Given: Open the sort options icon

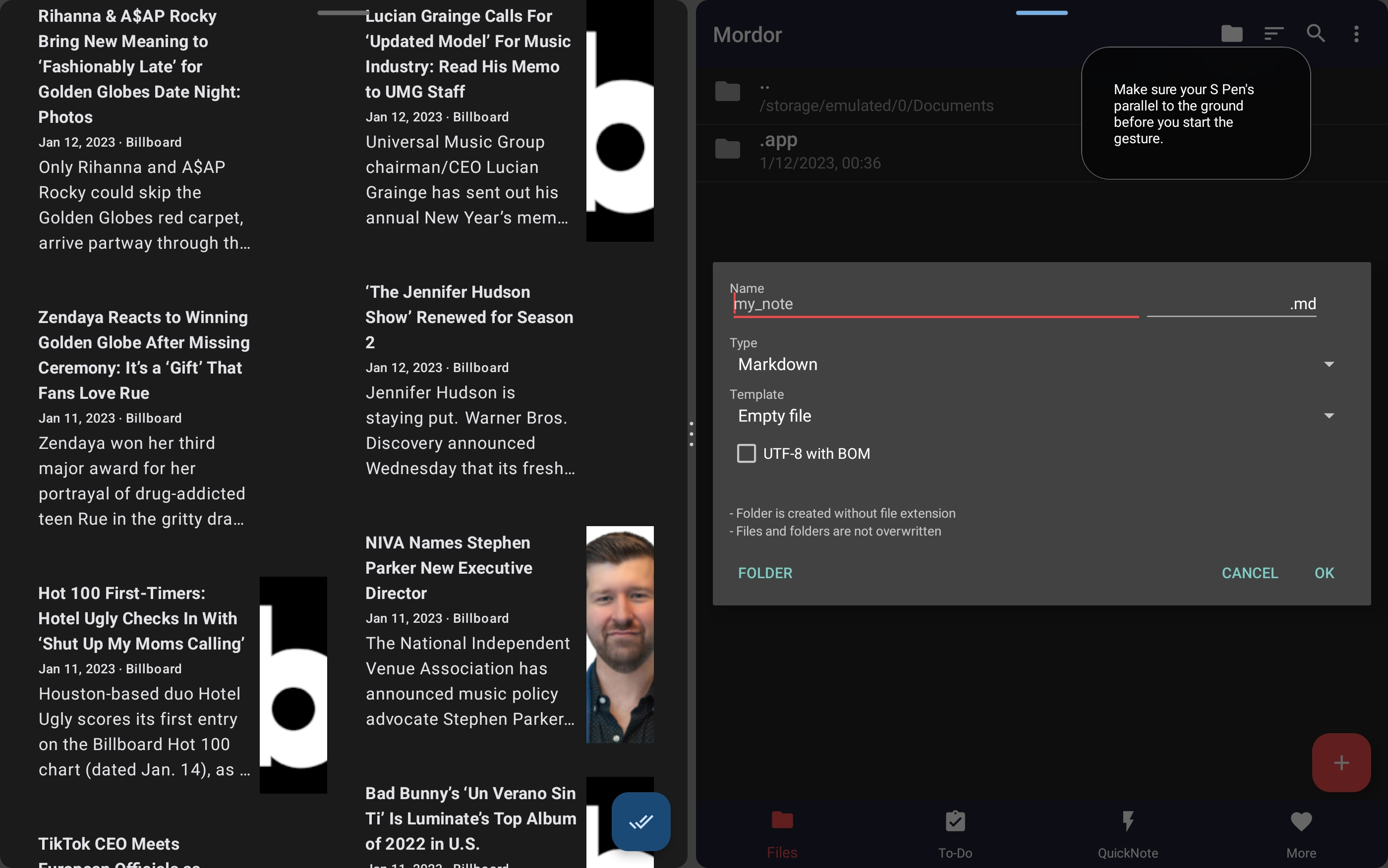Looking at the screenshot, I should point(1273,34).
